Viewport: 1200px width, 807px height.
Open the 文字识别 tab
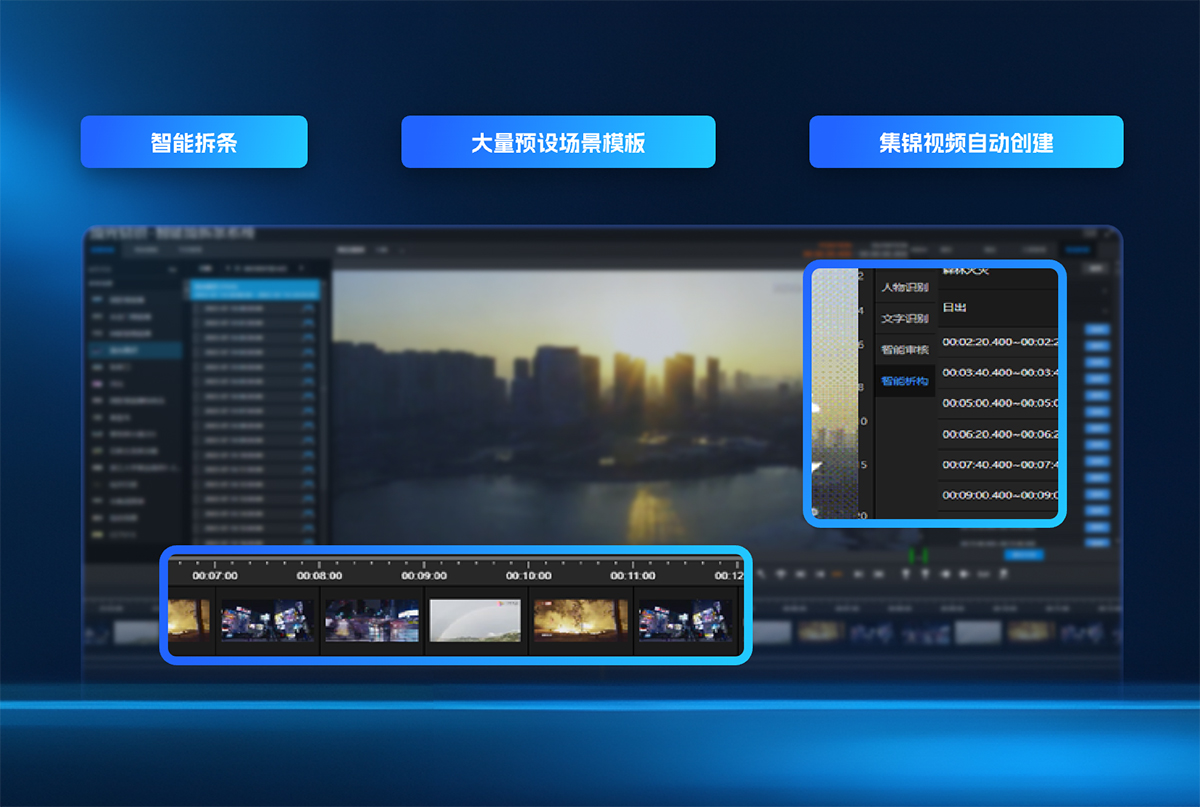[904, 319]
